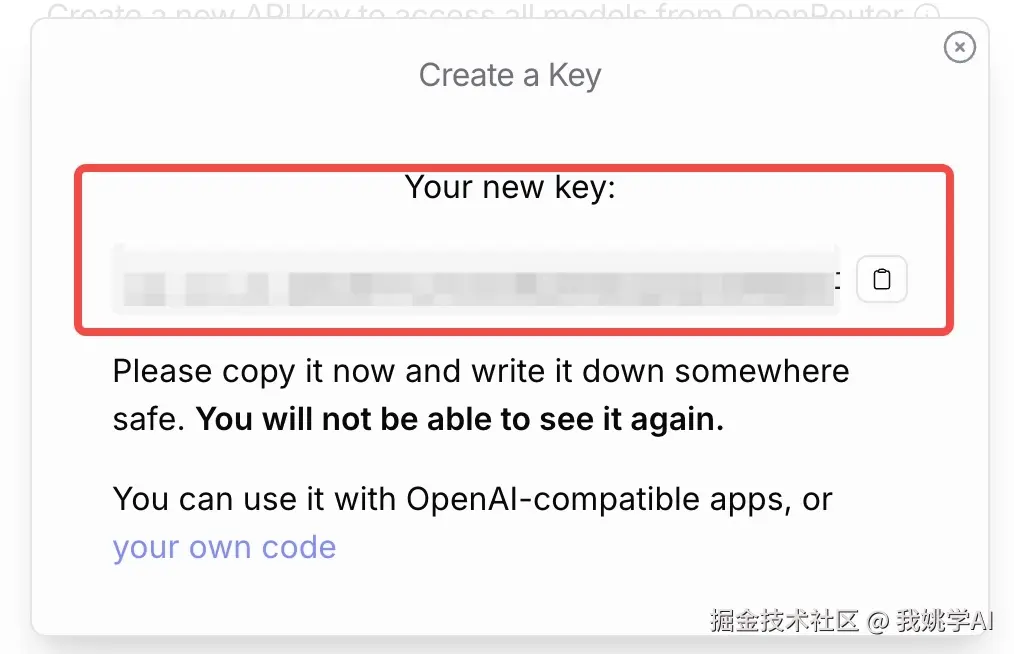
Task: Click the "Please copy it now" sentence
Action: [x=260, y=371]
